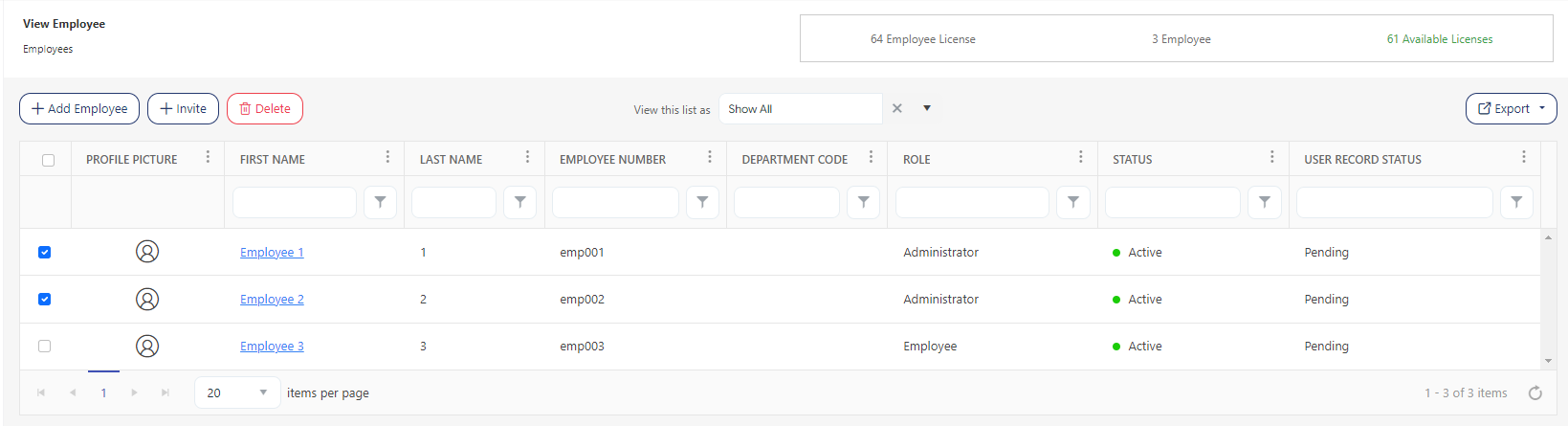
Task: Expand the view list dropdown arrow
Action: [x=926, y=108]
